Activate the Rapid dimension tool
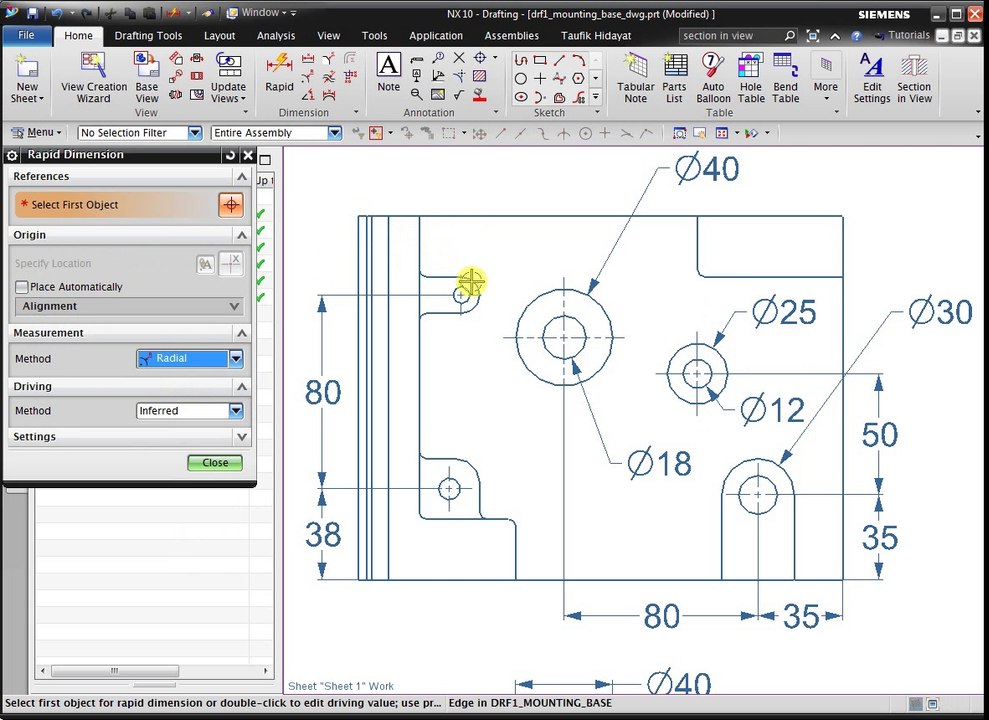 pyautogui.click(x=279, y=73)
